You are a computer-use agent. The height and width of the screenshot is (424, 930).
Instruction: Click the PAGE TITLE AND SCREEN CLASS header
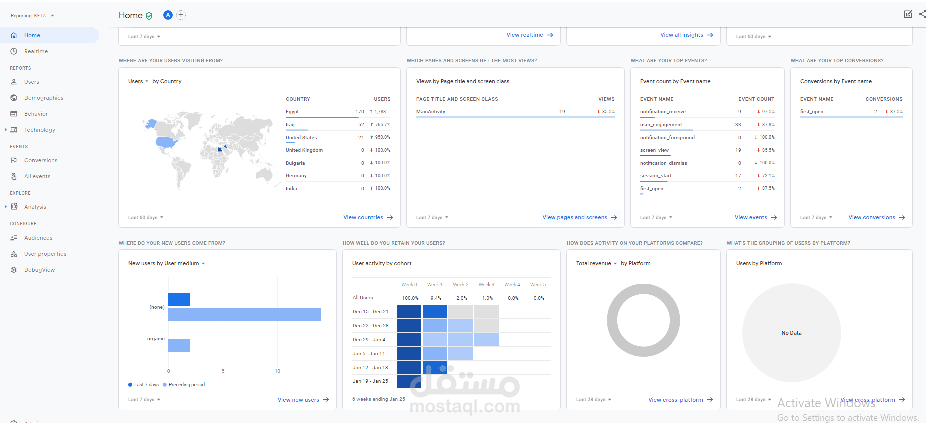457,99
